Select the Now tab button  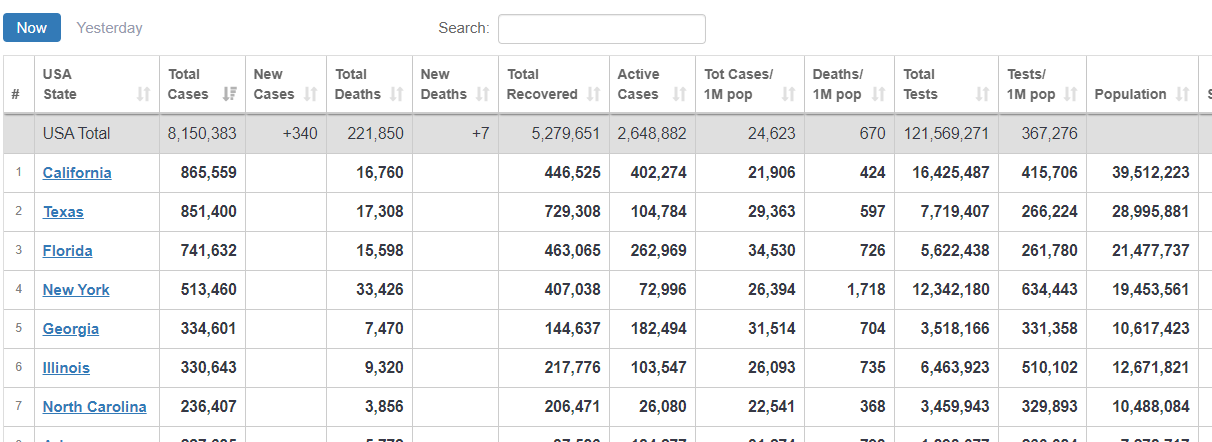pos(32,28)
